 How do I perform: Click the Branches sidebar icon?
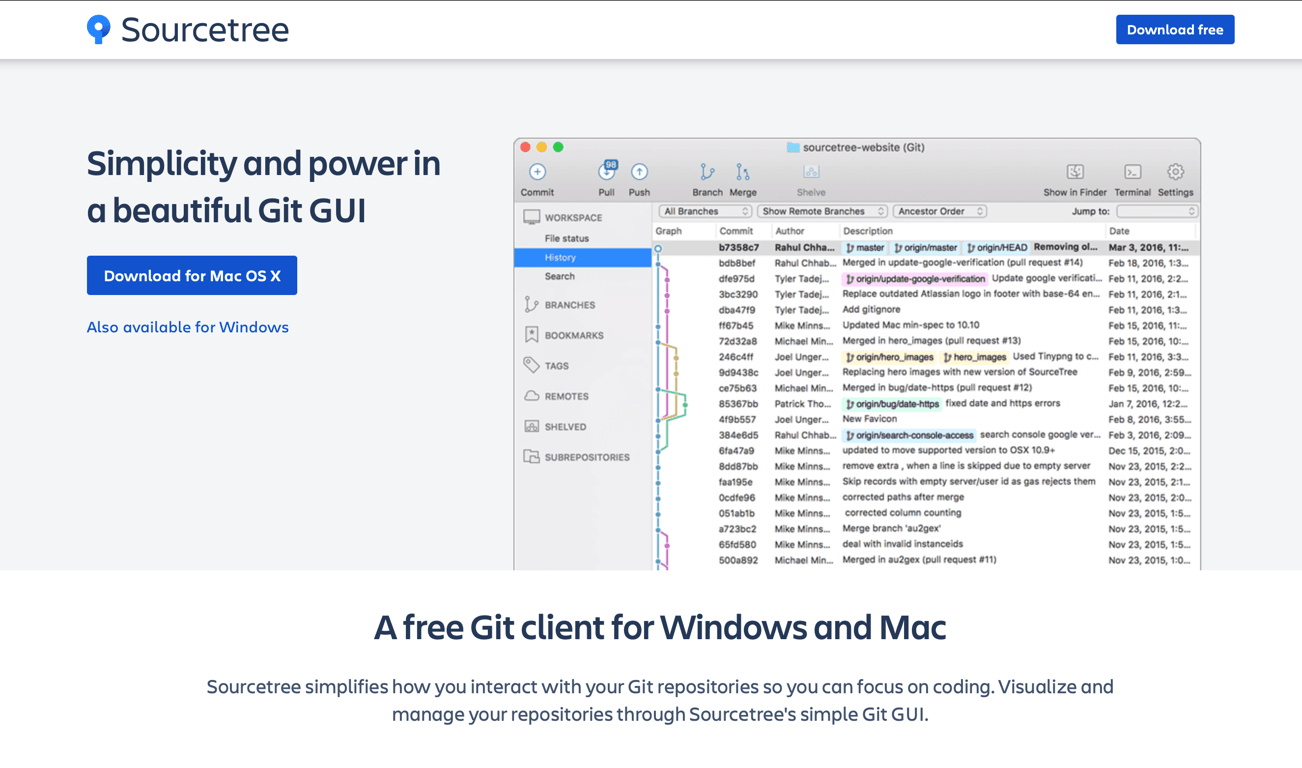coord(531,304)
